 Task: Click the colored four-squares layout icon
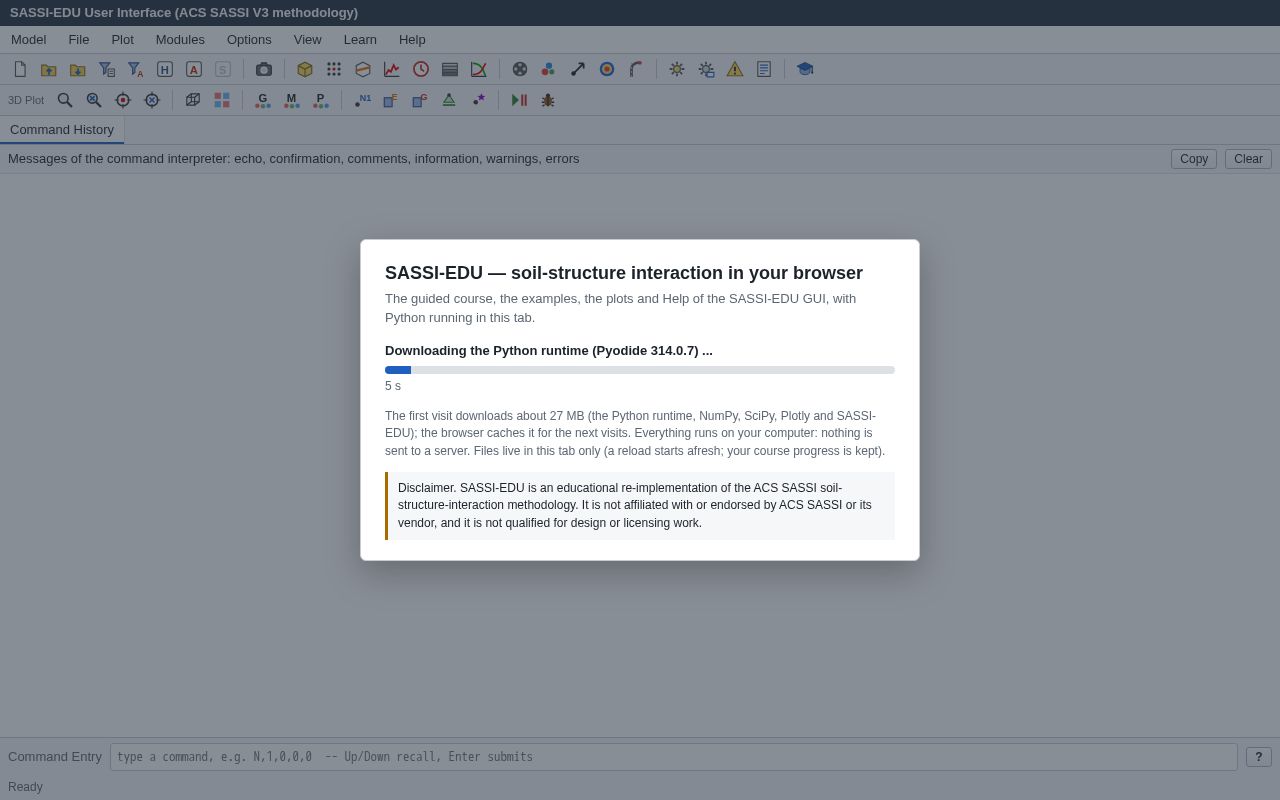(222, 100)
